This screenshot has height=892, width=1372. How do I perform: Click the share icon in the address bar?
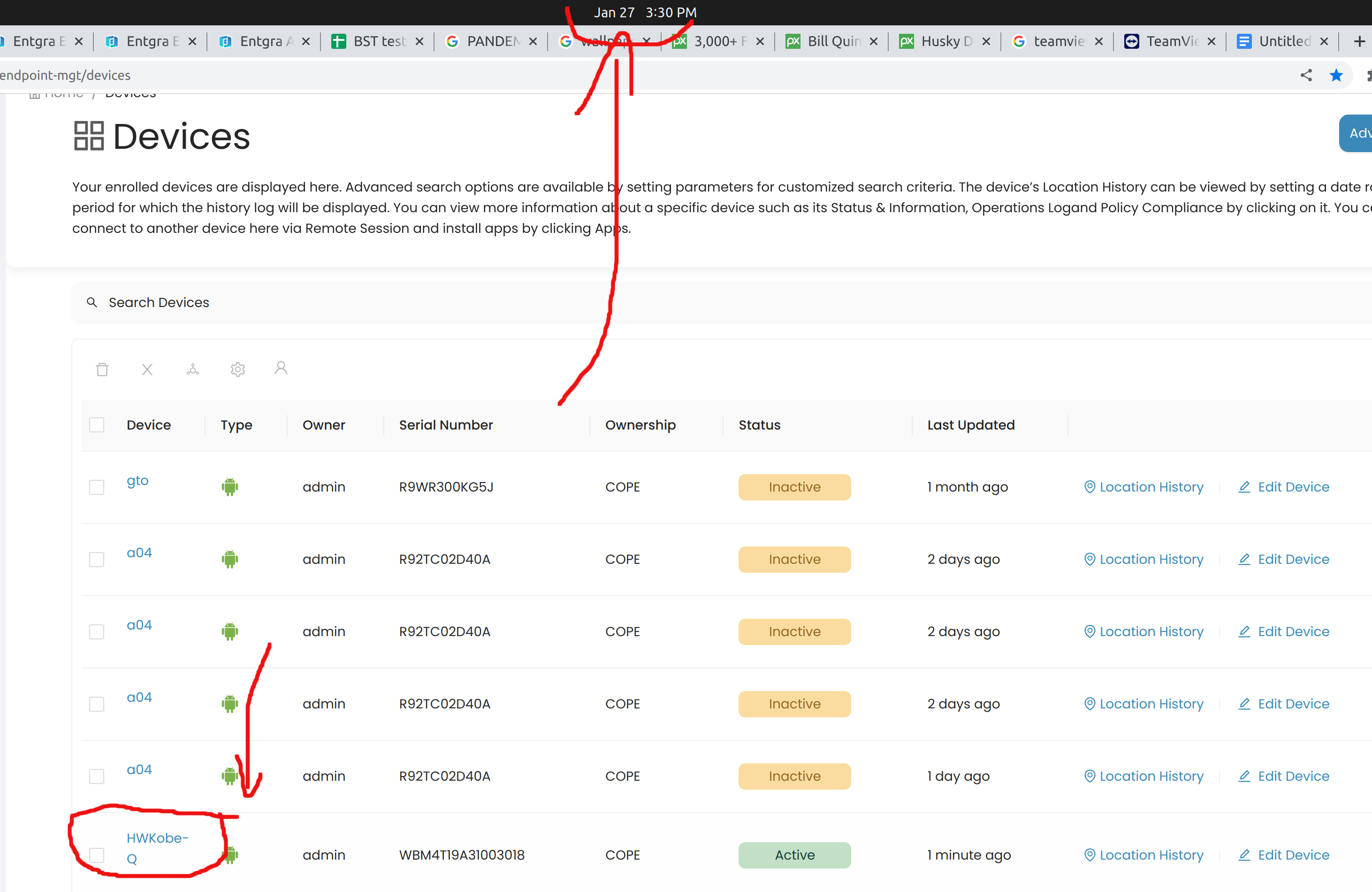click(x=1306, y=75)
